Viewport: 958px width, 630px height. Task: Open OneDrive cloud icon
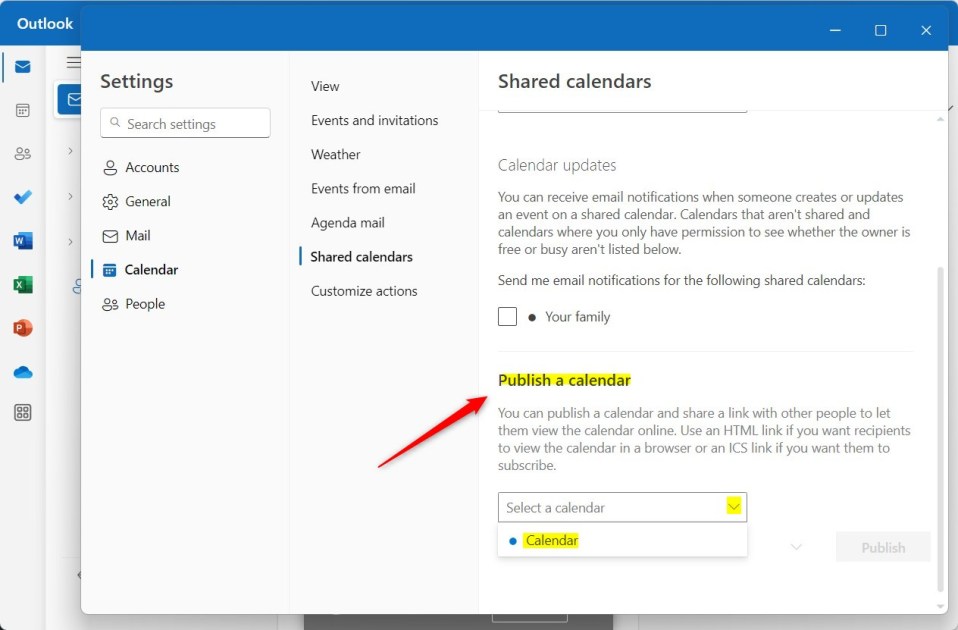[23, 372]
